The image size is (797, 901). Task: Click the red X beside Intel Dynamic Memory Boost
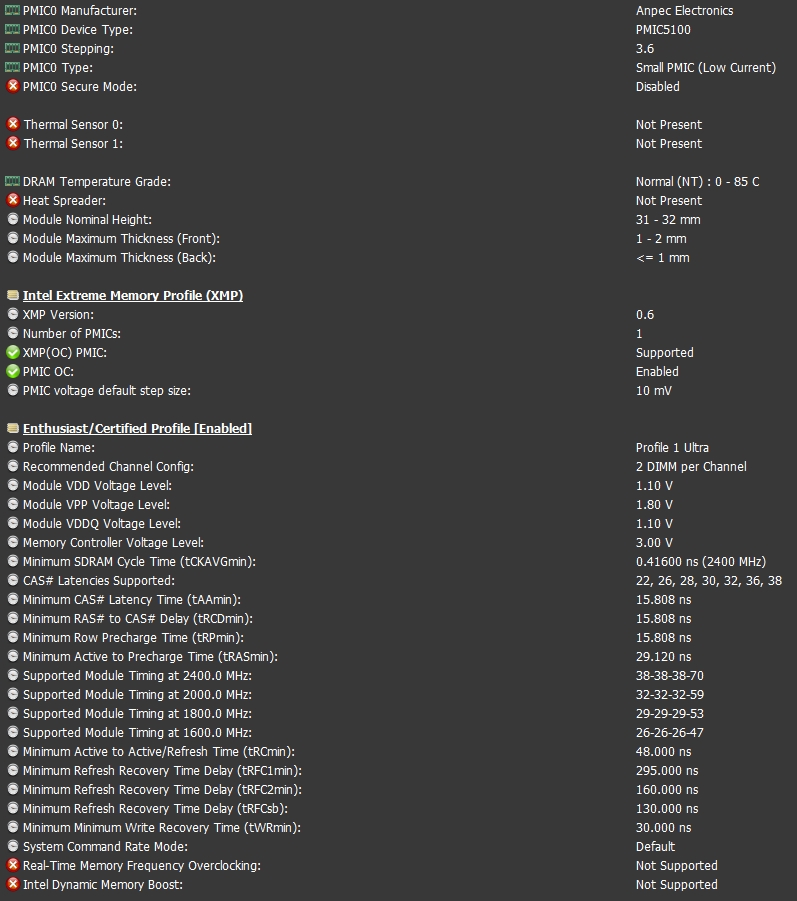pyautogui.click(x=13, y=884)
